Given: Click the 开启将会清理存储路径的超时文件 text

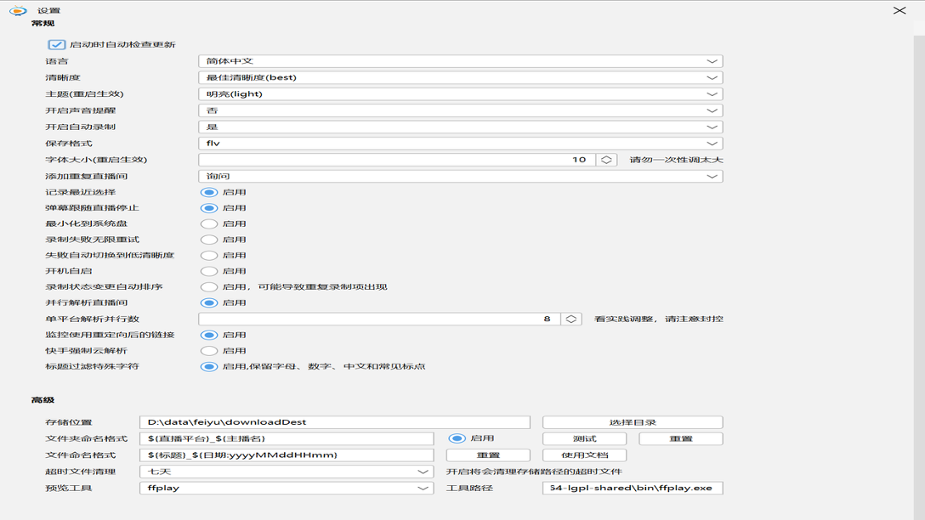Looking at the screenshot, I should pyautogui.click(x=534, y=472).
